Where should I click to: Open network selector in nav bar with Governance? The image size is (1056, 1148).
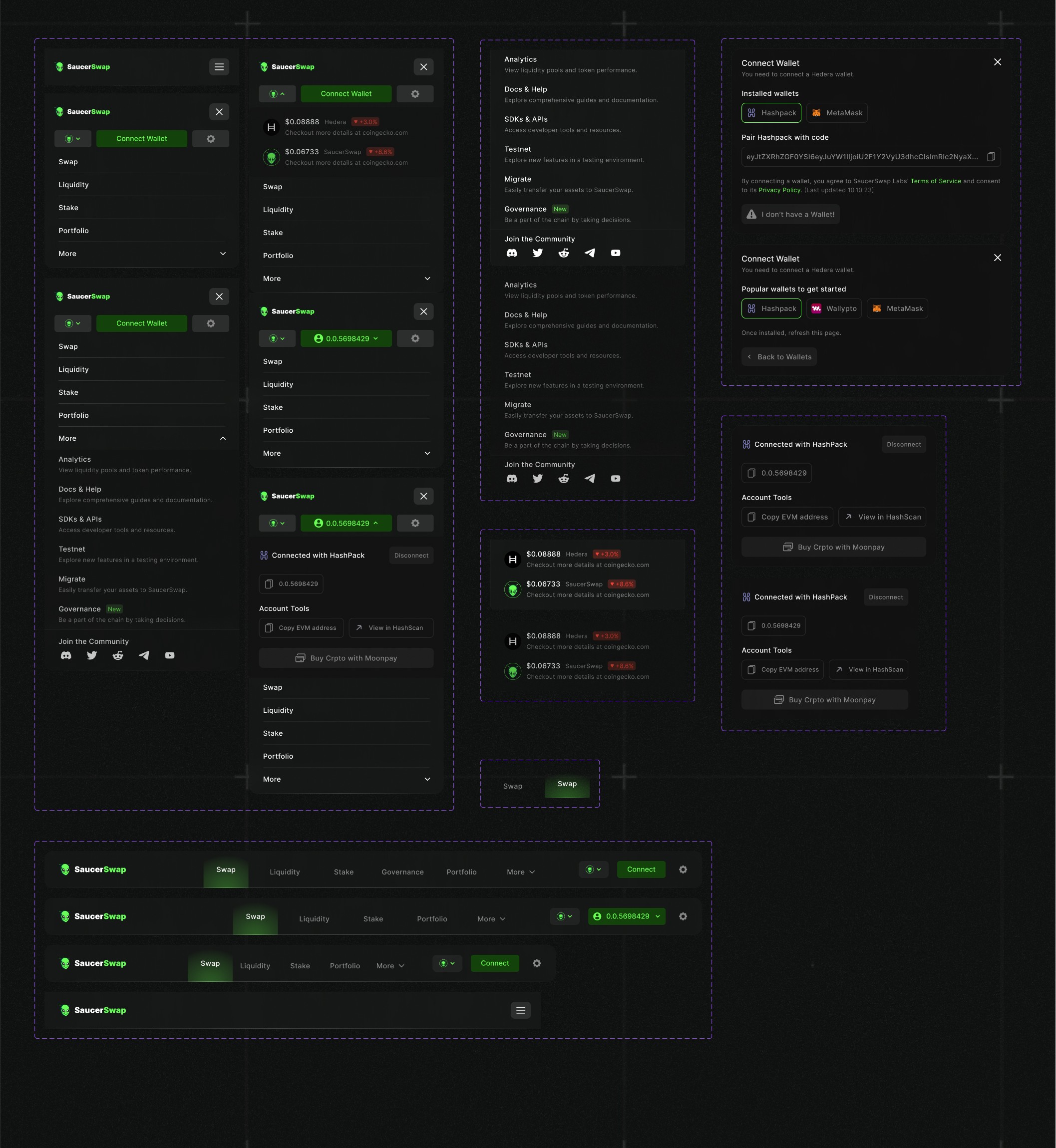coord(594,870)
